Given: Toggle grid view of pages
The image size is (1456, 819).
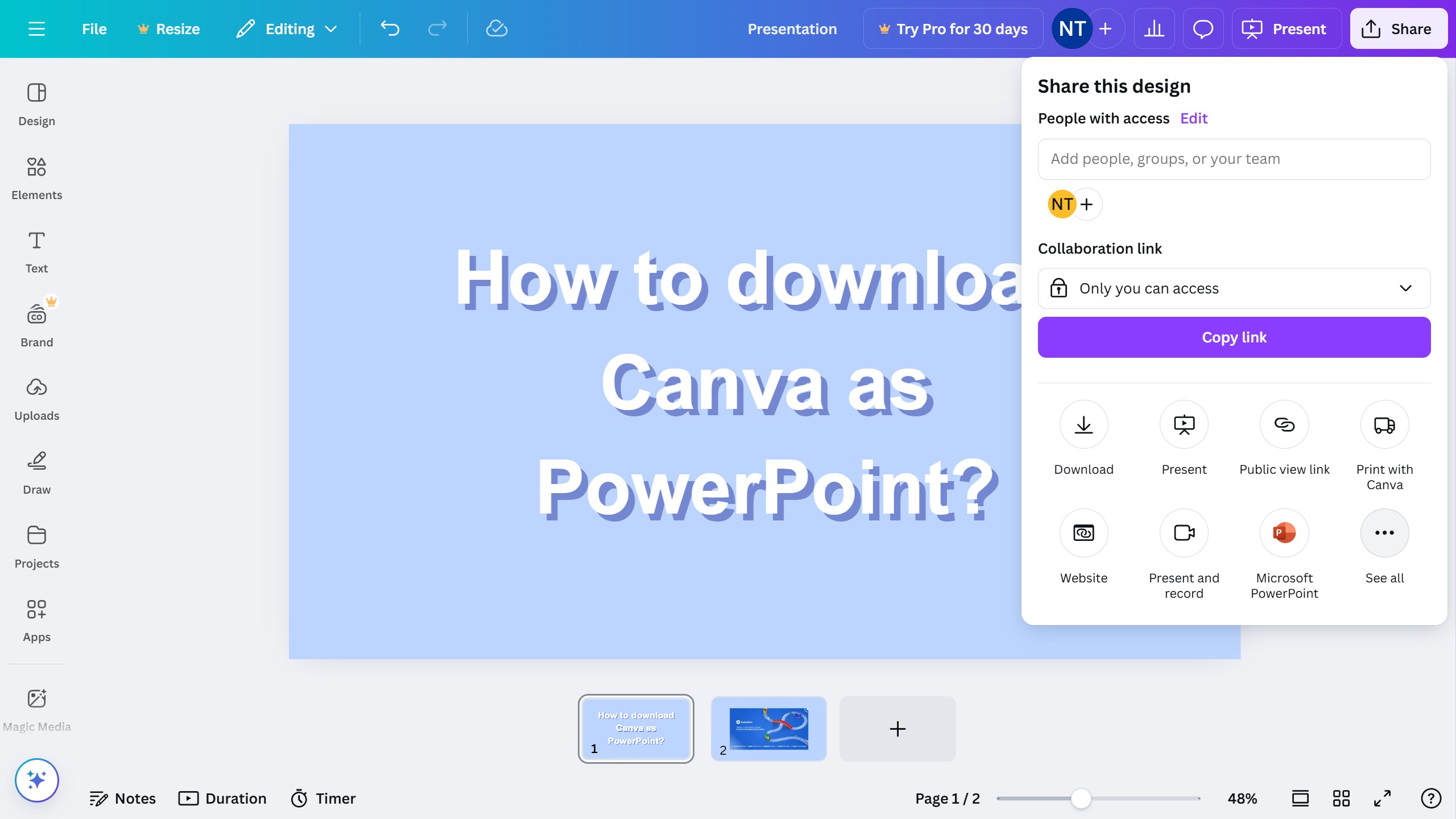Looking at the screenshot, I should tap(1341, 799).
